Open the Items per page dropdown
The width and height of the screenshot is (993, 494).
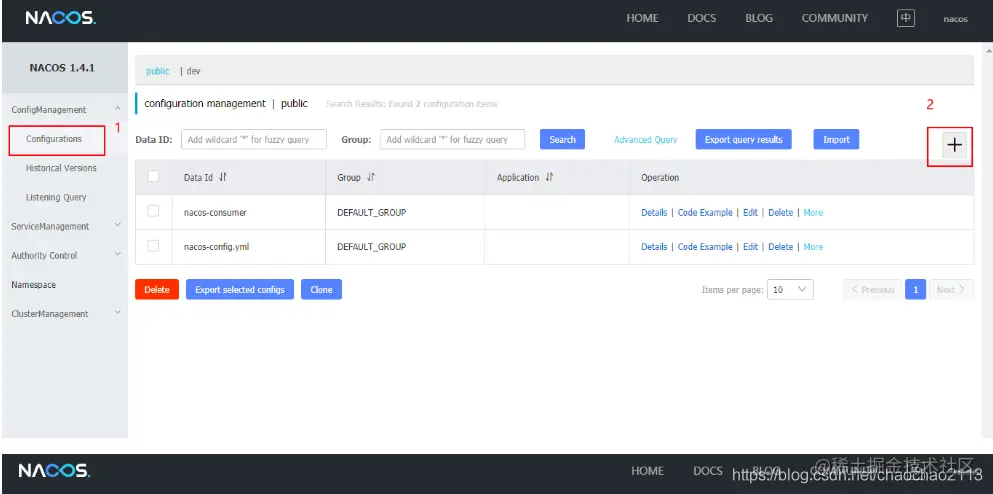(790, 289)
